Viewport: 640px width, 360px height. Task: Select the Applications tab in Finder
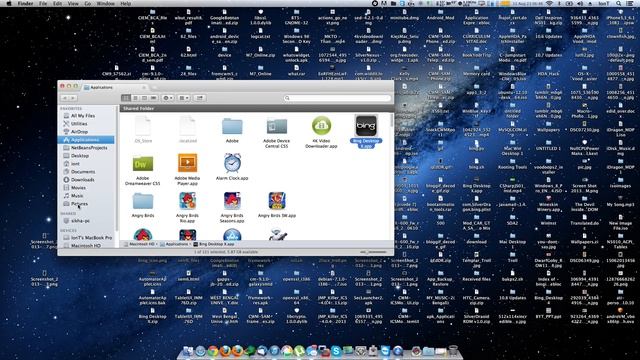[x=116, y=87]
